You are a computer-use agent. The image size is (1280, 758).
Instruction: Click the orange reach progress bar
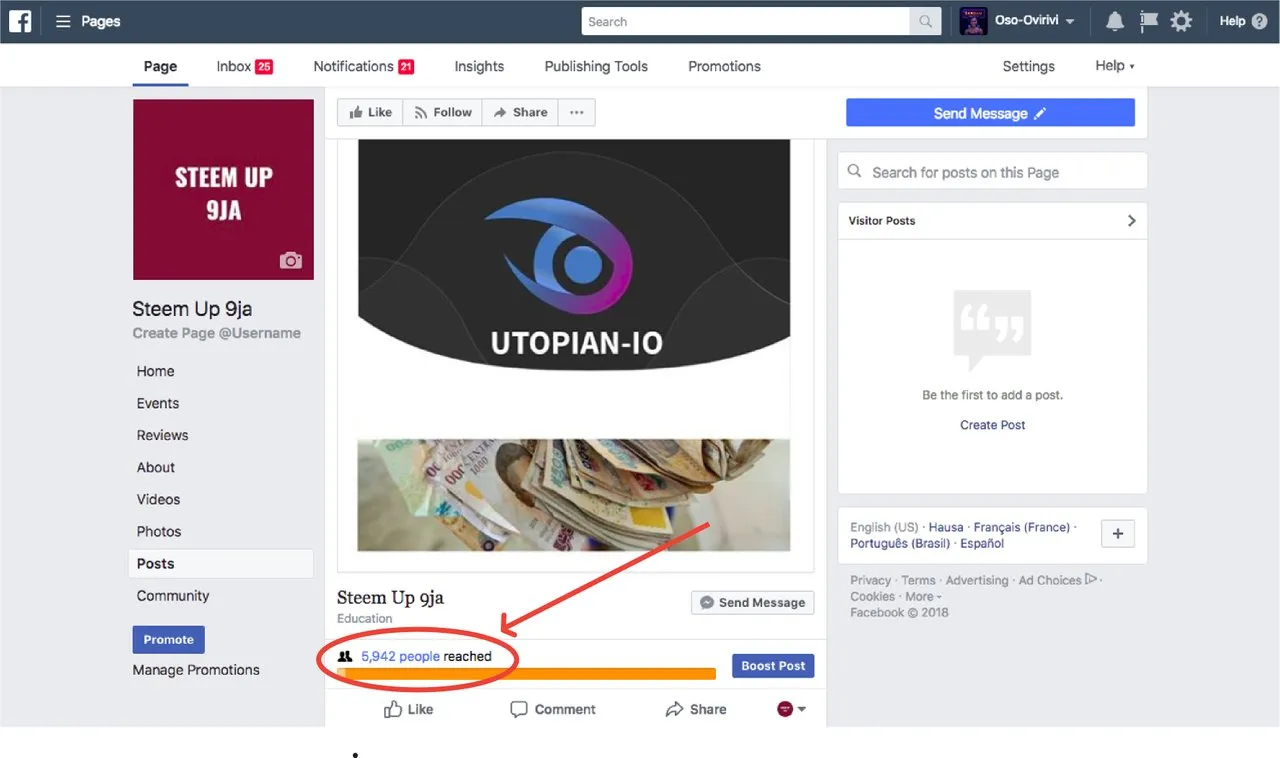tap(527, 674)
